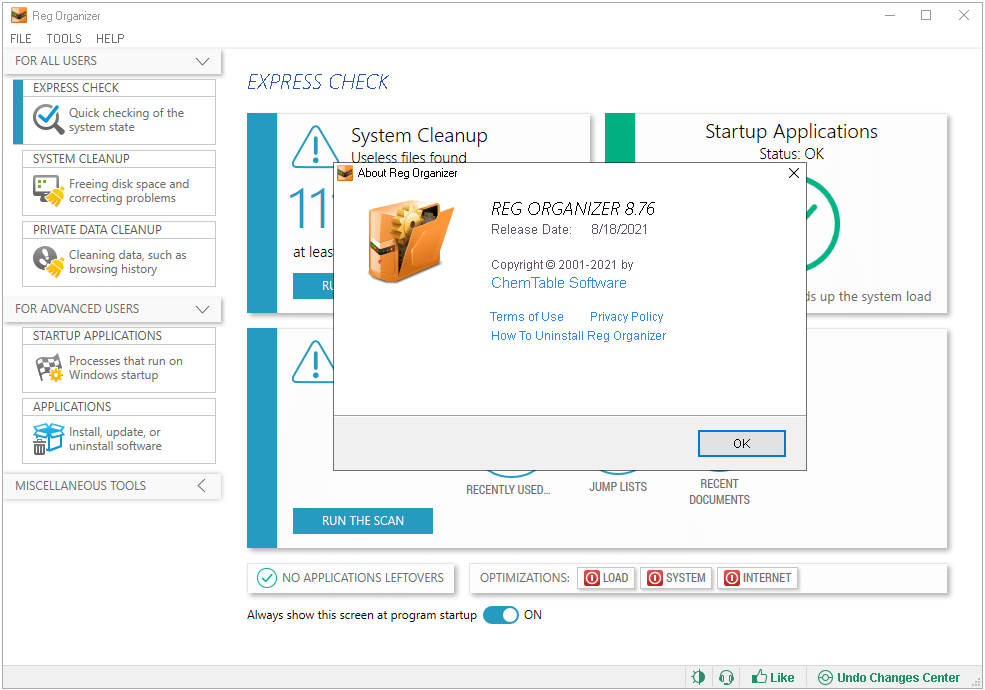Select the EXPRESS CHECK sidebar heading
This screenshot has height=690, width=985.
tap(76, 87)
